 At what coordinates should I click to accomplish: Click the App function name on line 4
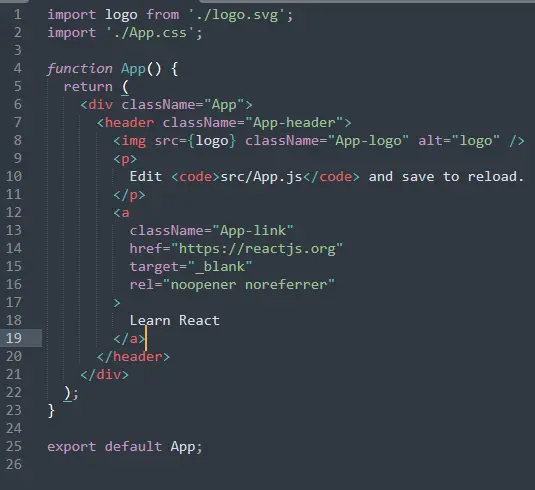(x=133, y=69)
